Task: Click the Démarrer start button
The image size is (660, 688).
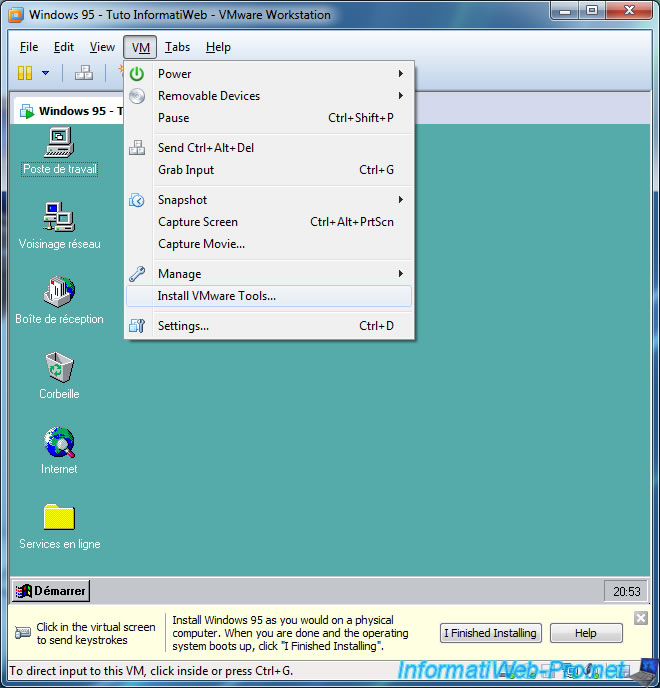Action: pos(51,591)
